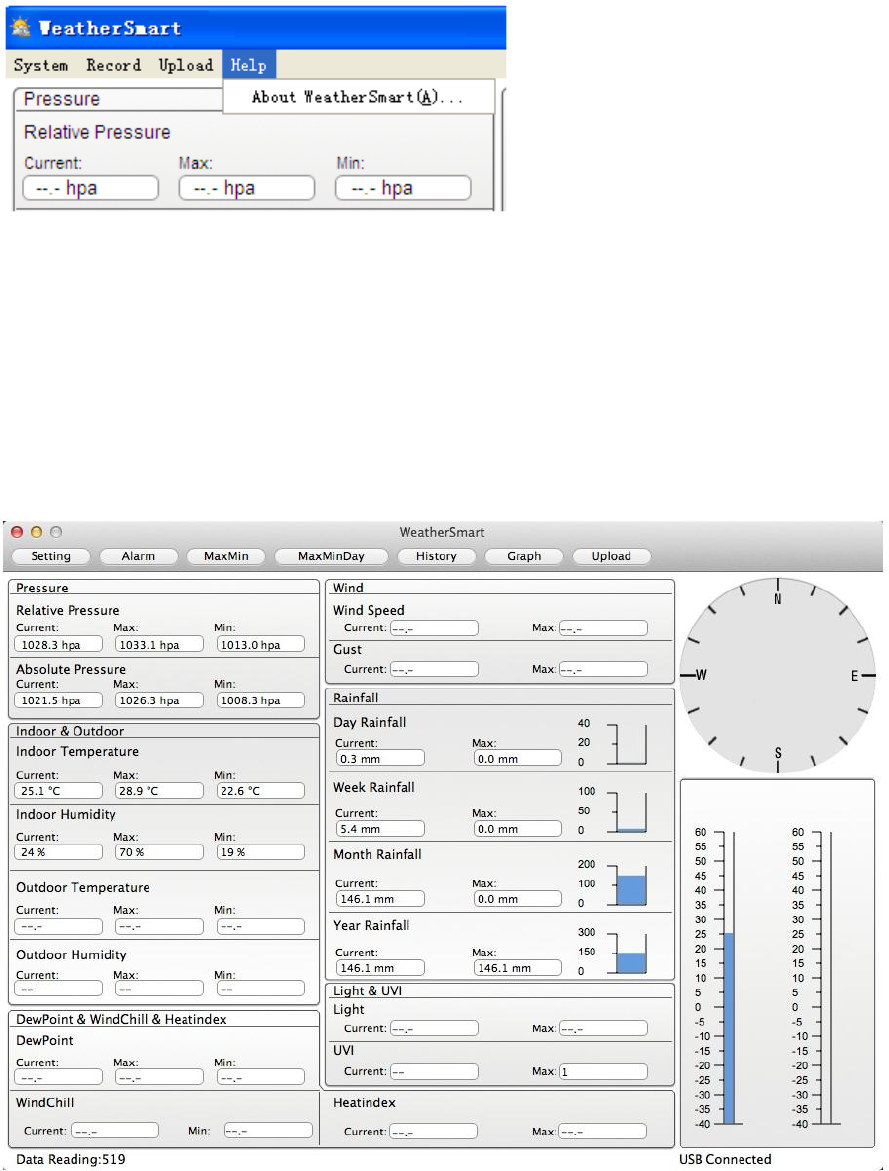Open the Alarm button
Image resolution: width=889 pixels, height=1171 pixels.
coord(138,556)
